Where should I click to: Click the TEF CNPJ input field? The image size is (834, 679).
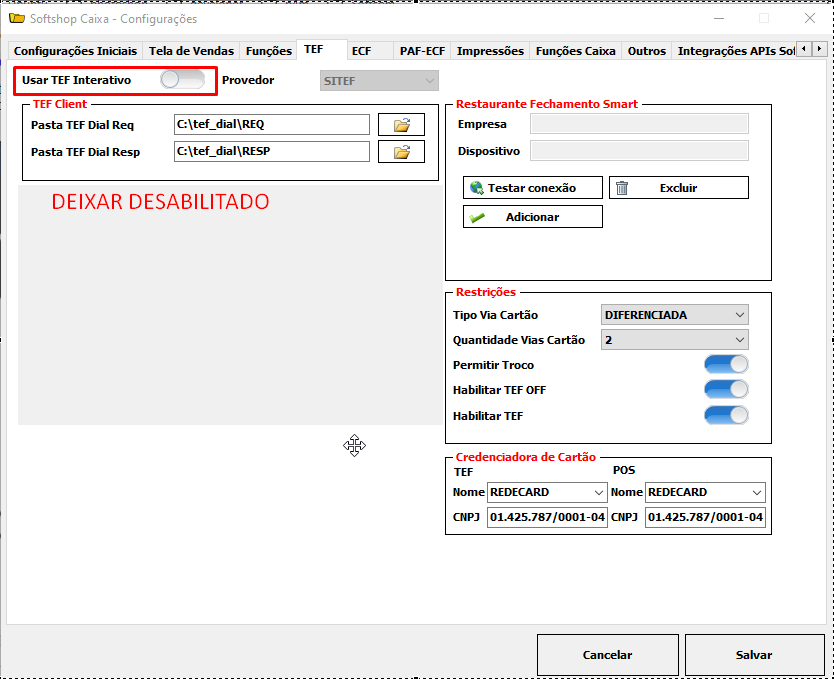pos(546,518)
